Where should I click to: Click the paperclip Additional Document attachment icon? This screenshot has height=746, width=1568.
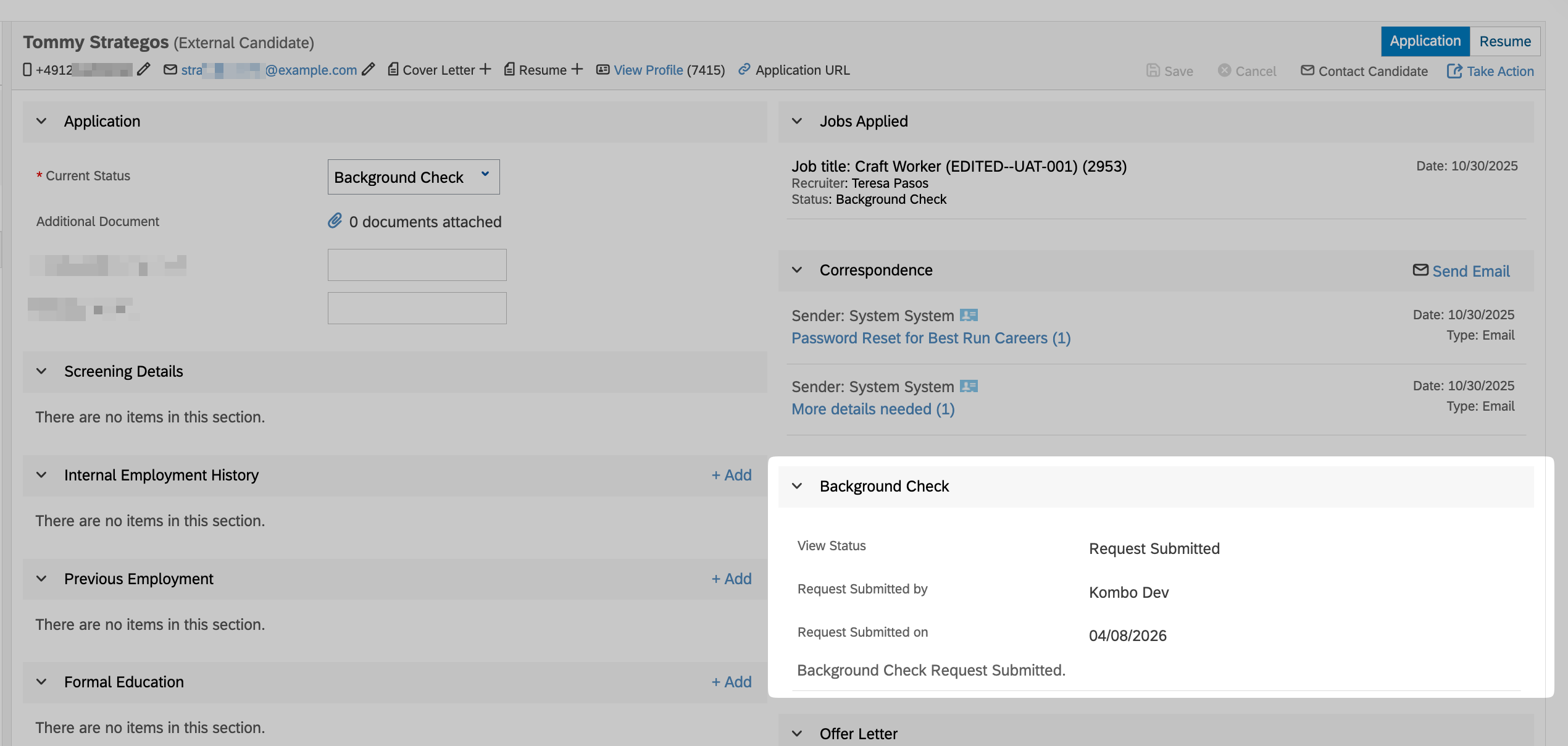pos(335,221)
